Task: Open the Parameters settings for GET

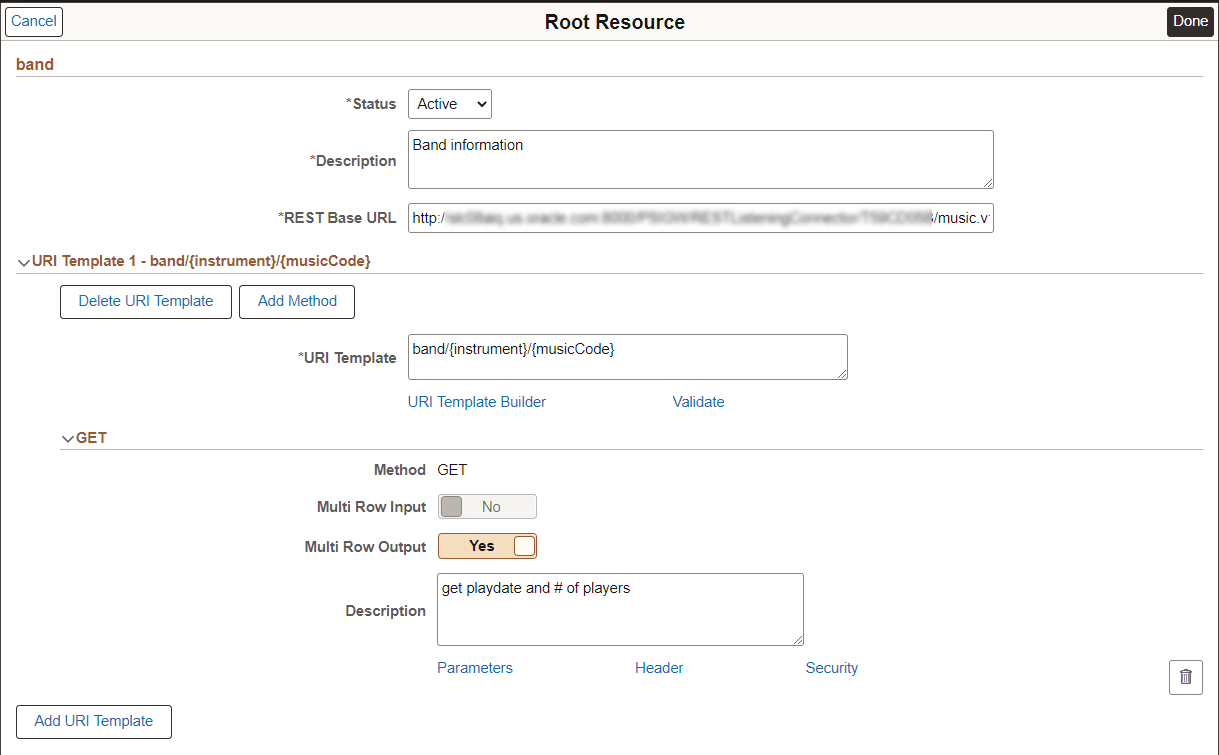Action: [x=474, y=667]
